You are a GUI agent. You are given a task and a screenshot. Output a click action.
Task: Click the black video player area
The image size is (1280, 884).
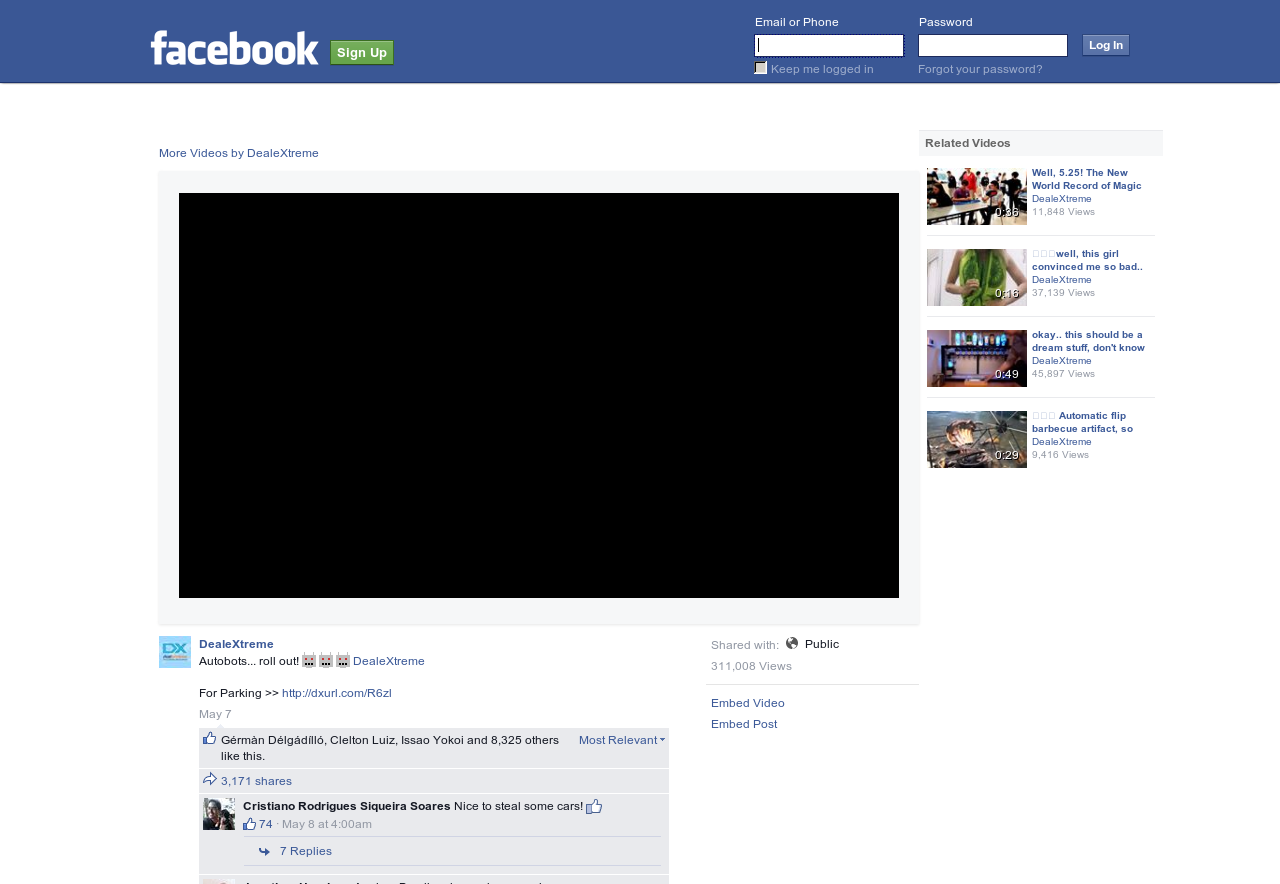[x=539, y=395]
